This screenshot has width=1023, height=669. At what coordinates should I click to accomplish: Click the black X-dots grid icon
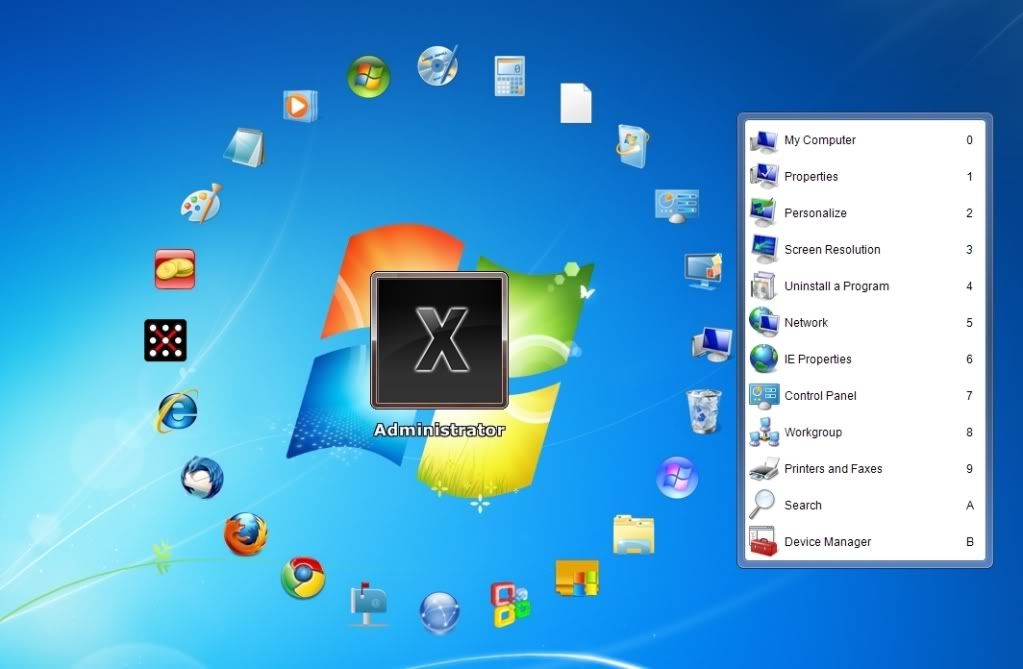[x=165, y=340]
